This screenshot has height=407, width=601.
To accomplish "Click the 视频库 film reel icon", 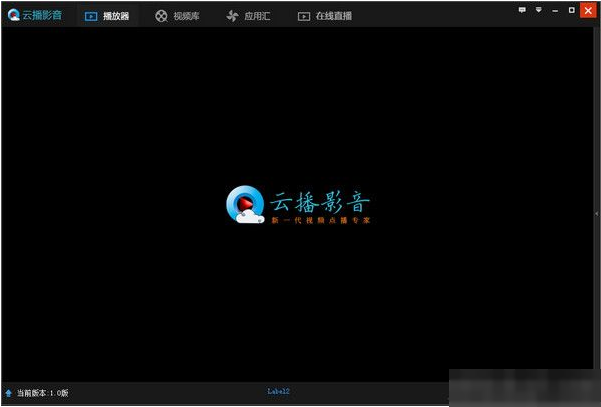I will (x=161, y=16).
